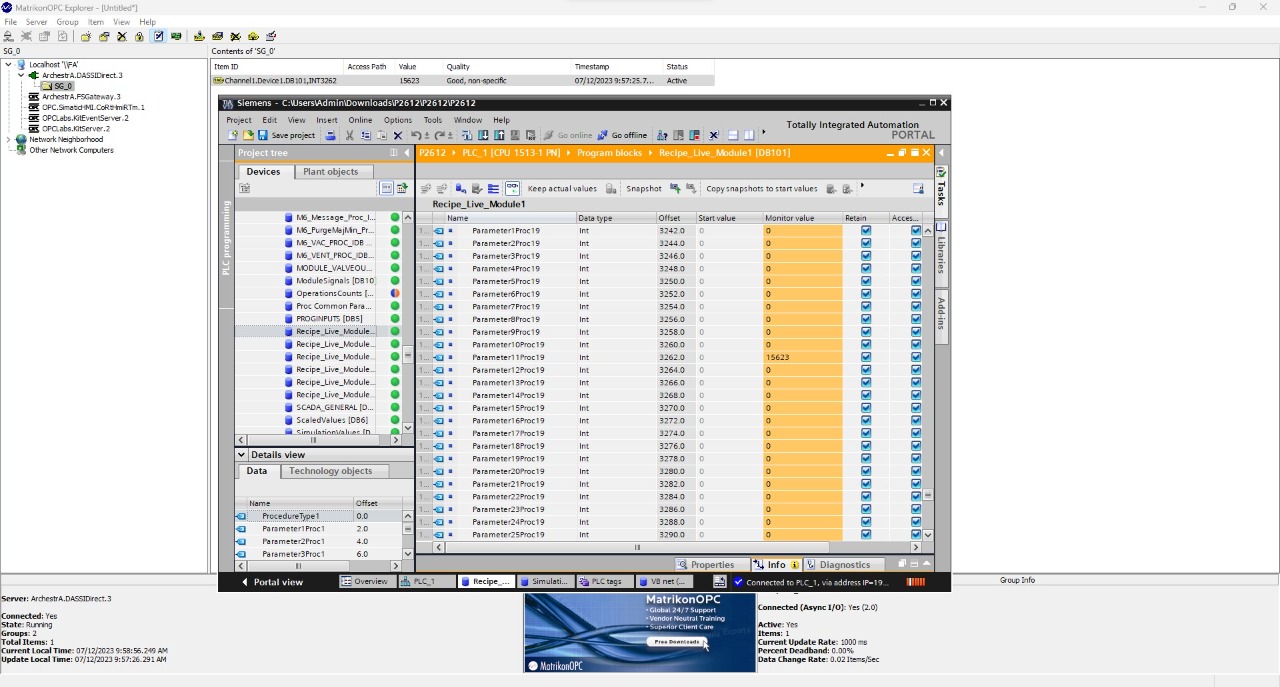Click the Tasks side panel expand arrow
1280x687 pixels.
[x=941, y=153]
